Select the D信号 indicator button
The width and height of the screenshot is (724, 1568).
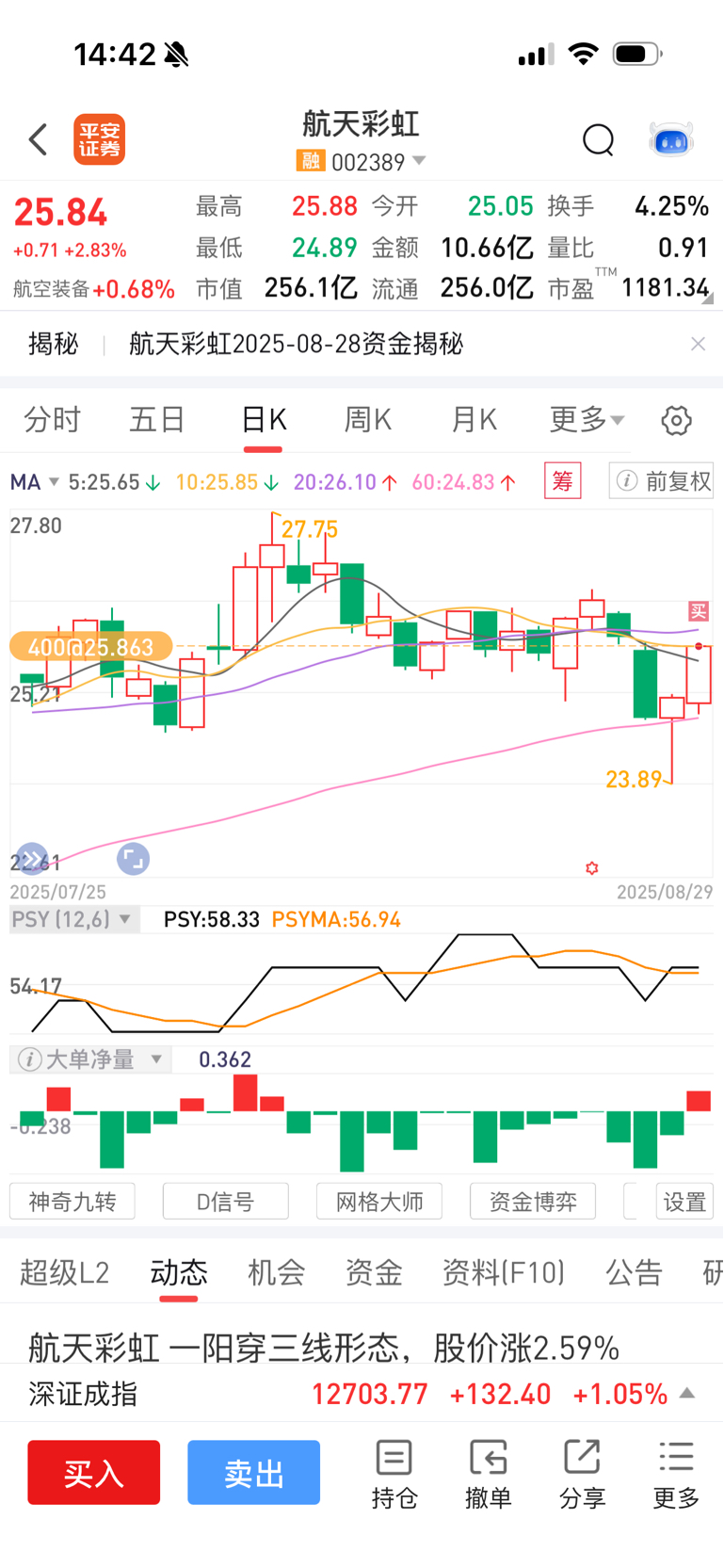click(x=225, y=1202)
